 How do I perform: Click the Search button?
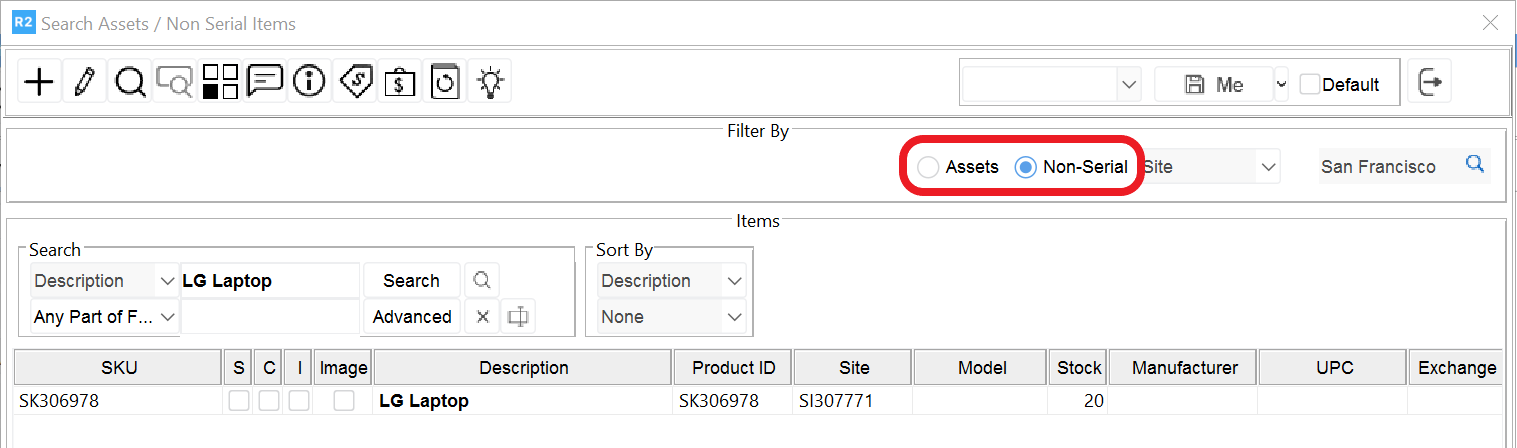pyautogui.click(x=411, y=281)
